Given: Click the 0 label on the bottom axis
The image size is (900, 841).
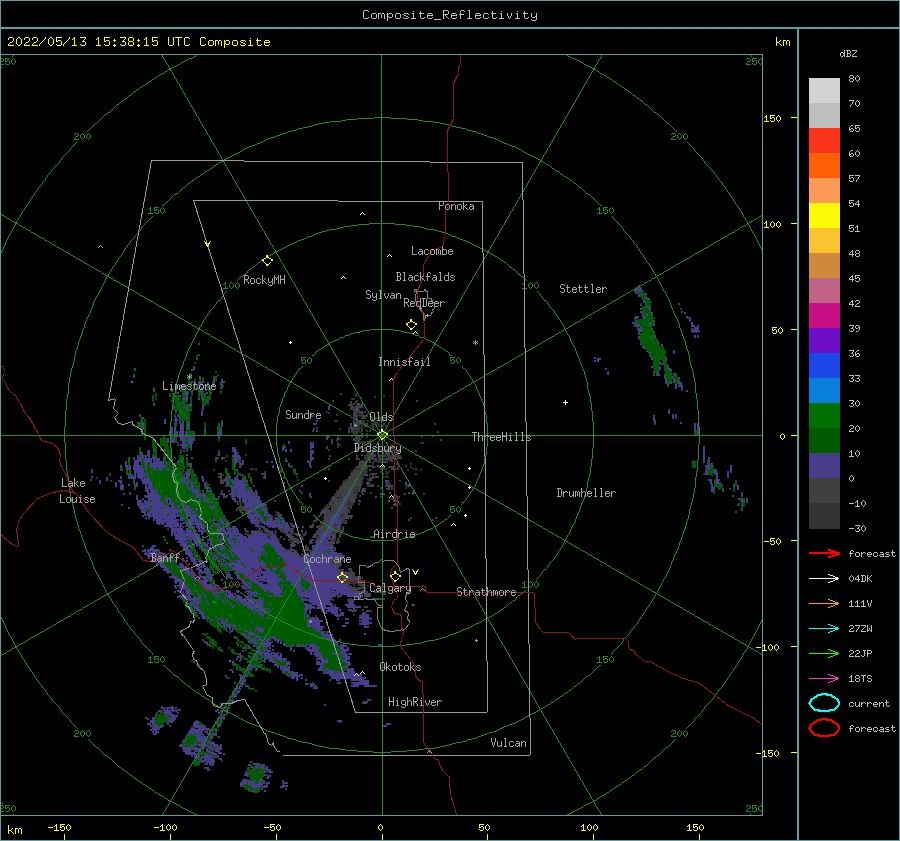Looking at the screenshot, I should point(380,827).
